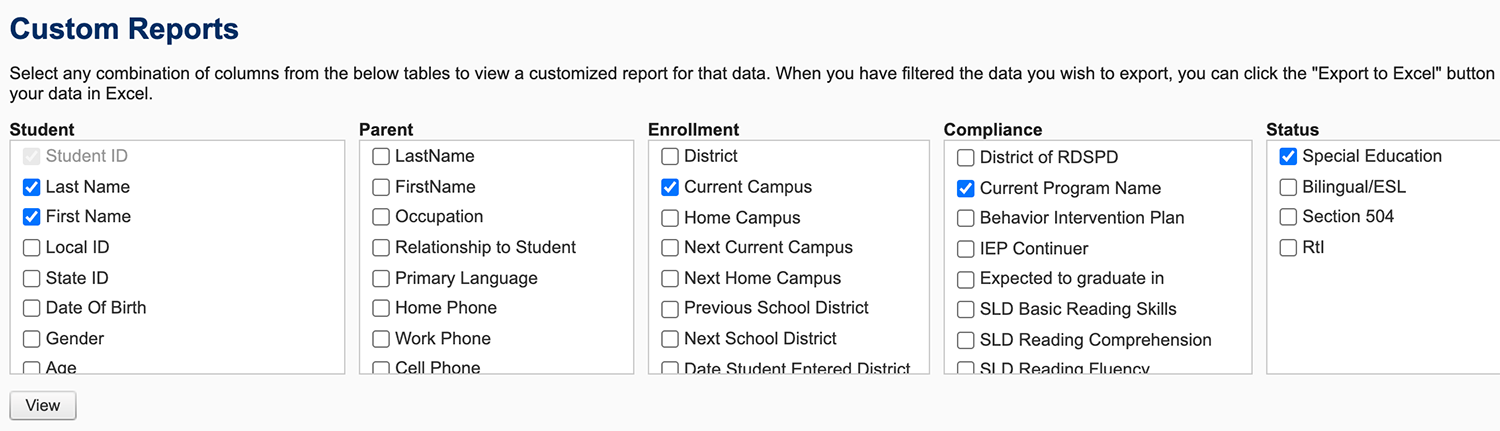Select Relationship to Student checkbox
This screenshot has height=431, width=1500.
pyautogui.click(x=381, y=248)
